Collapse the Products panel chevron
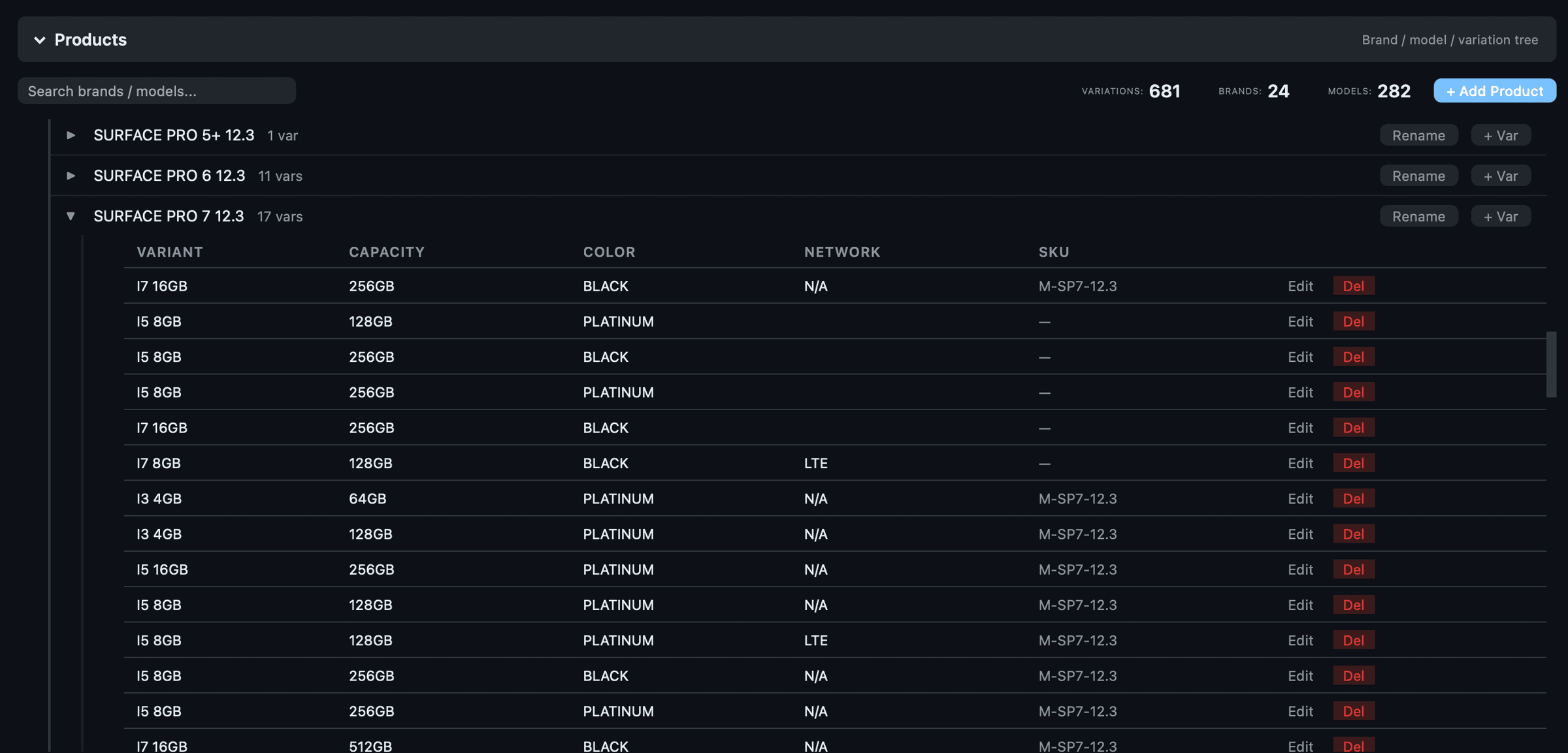Screen dimensions: 1568x753 pyautogui.click(x=40, y=40)
